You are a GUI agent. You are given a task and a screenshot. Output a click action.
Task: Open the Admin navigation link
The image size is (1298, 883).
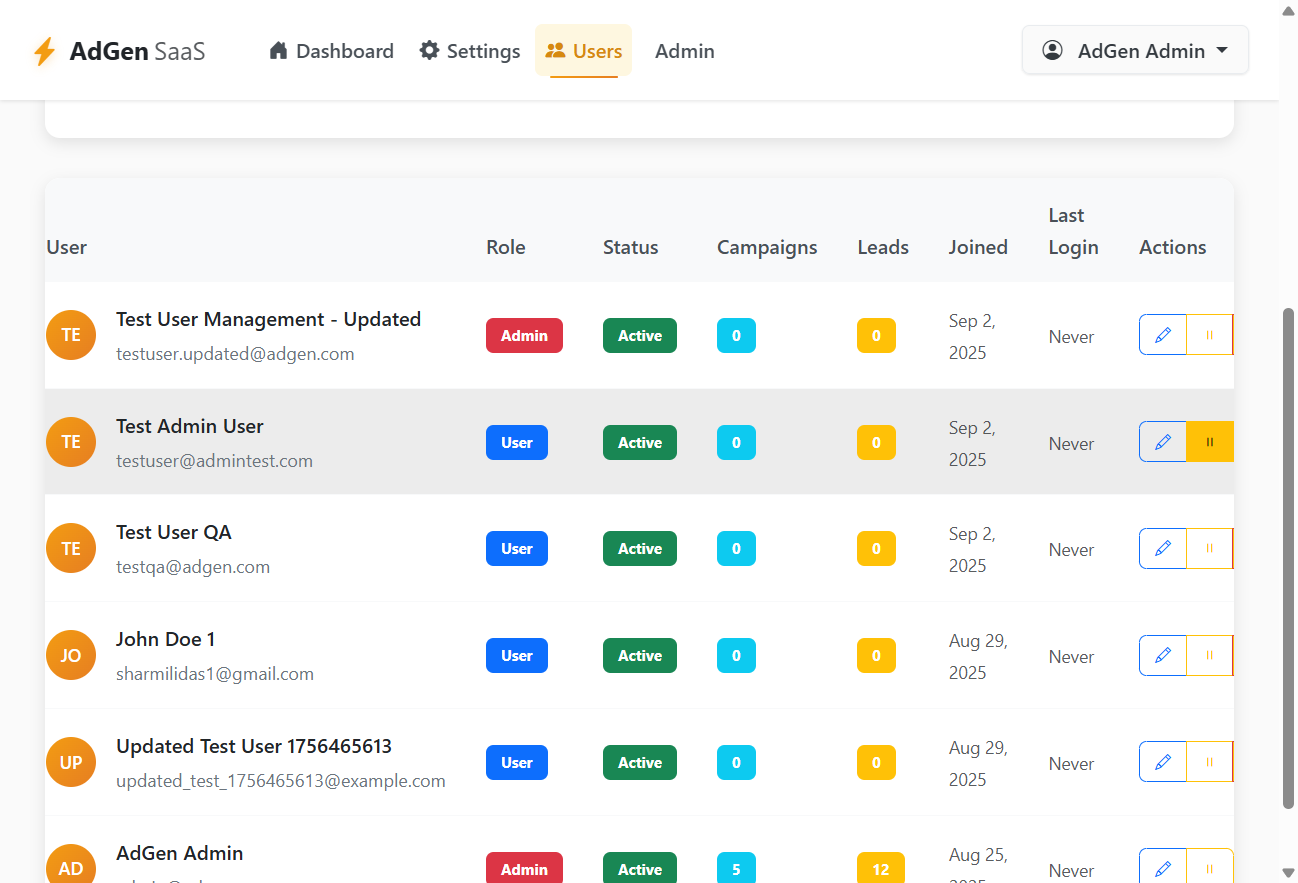[685, 51]
